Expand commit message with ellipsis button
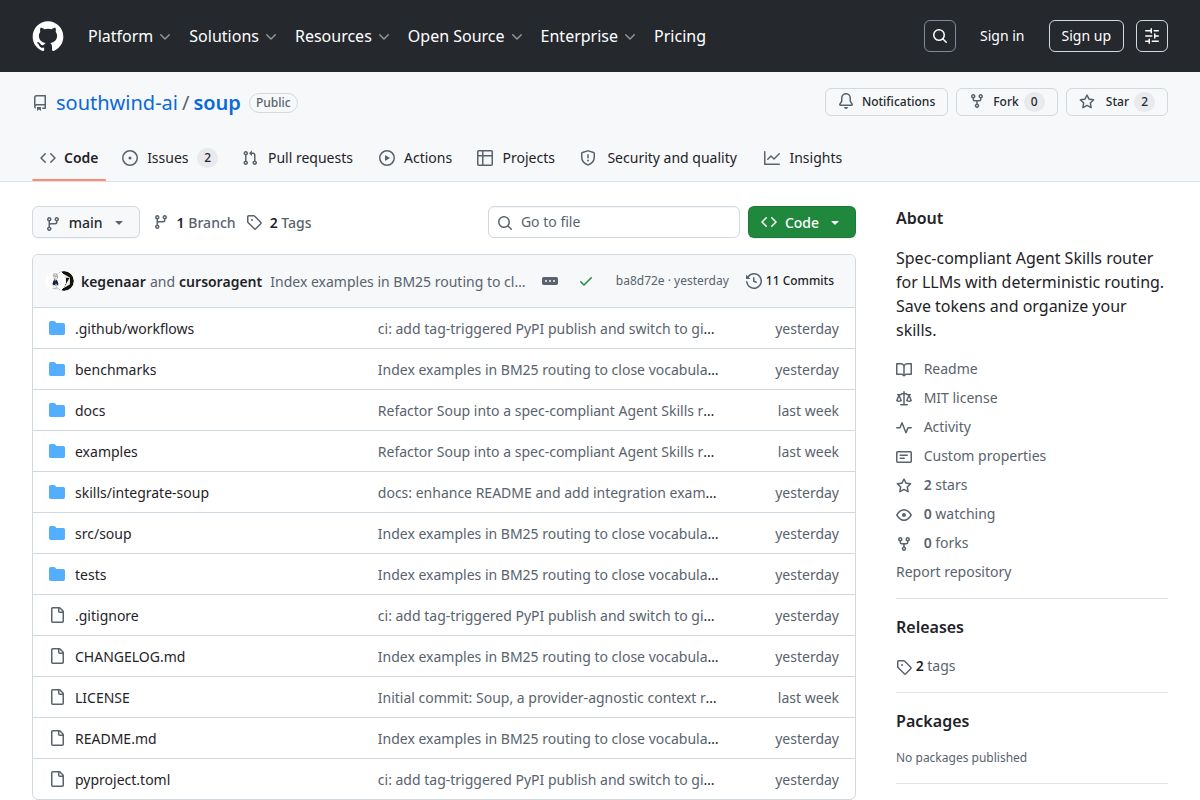 click(x=550, y=281)
